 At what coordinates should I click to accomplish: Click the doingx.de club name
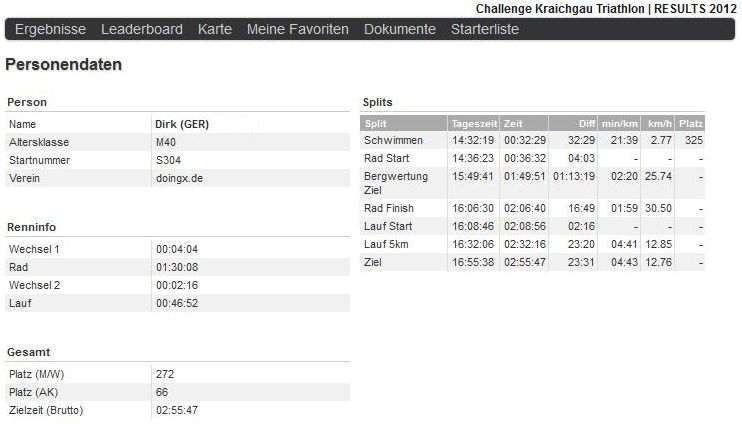click(179, 178)
